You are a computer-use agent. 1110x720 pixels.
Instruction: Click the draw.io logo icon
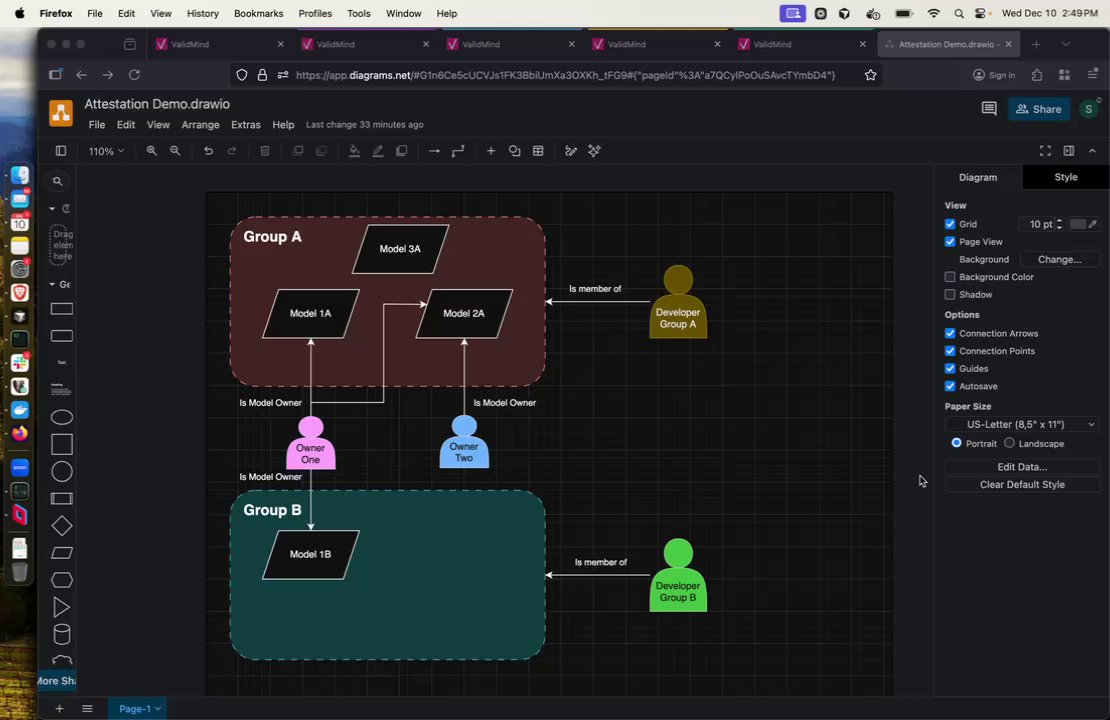coord(61,113)
